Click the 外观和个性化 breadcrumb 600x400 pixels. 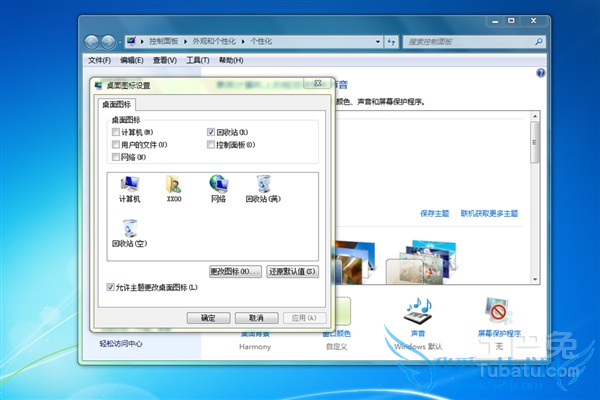tap(214, 41)
